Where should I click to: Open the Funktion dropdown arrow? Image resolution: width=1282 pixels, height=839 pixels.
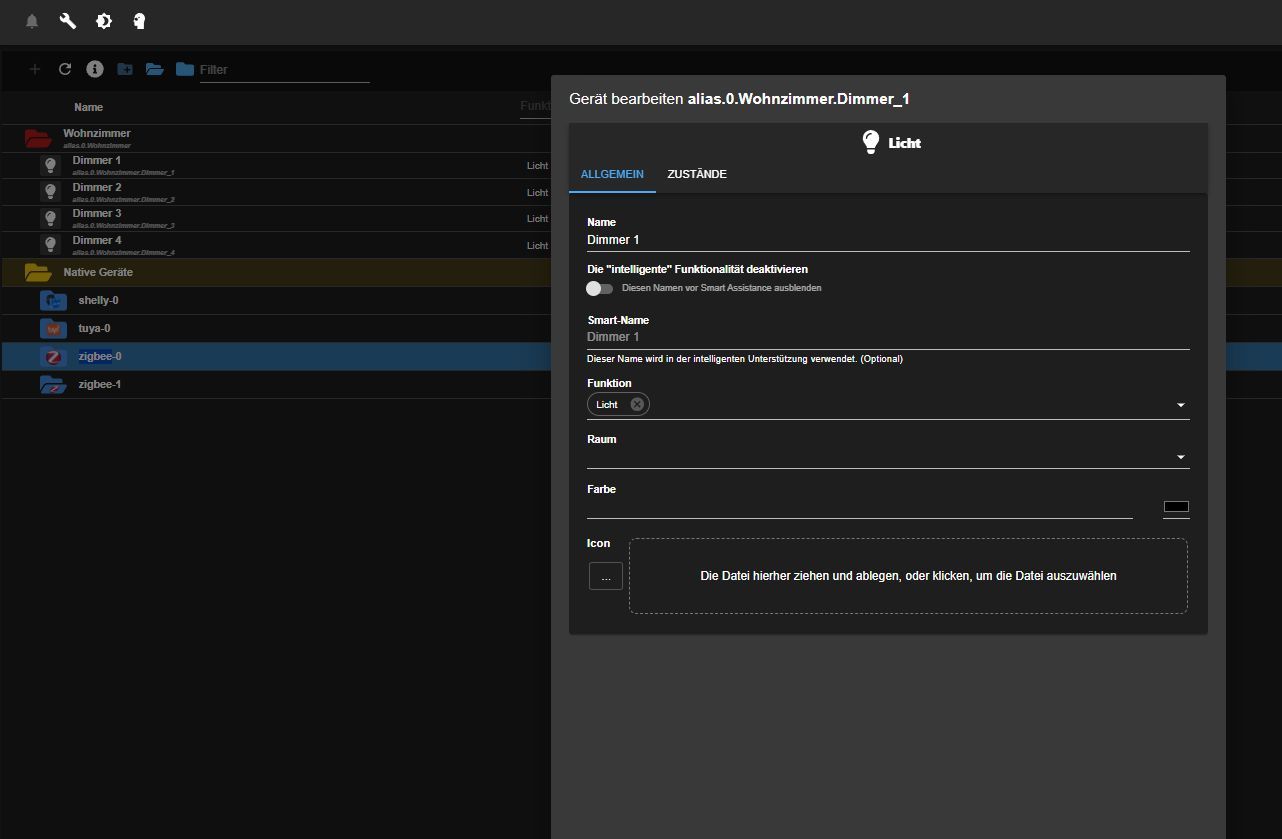1180,405
